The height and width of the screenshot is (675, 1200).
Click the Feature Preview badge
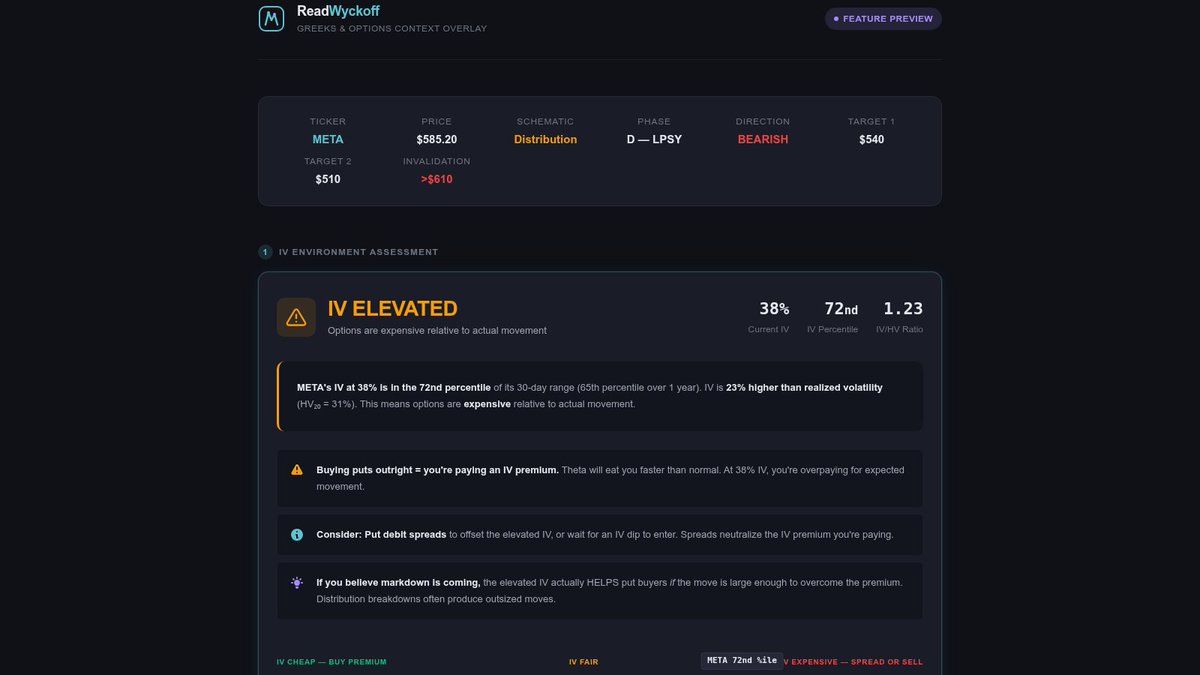click(x=883, y=18)
